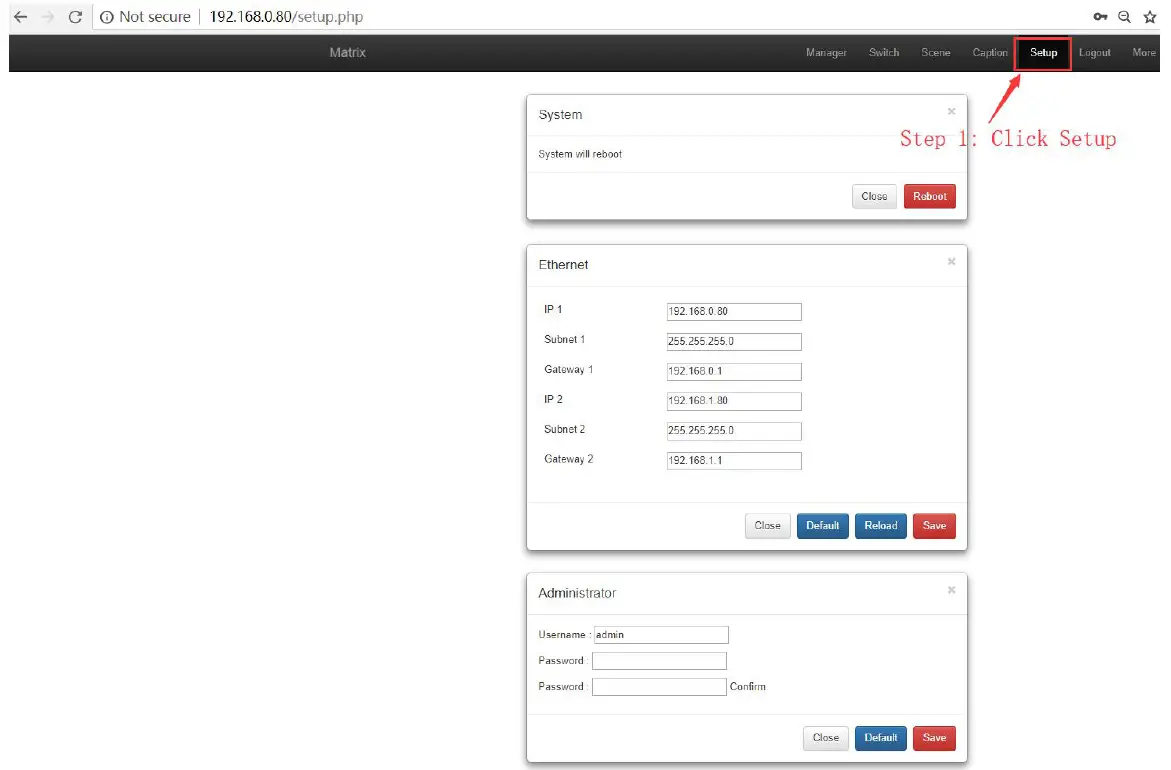
Task: Click Default button in the Administrator panel
Action: (880, 738)
